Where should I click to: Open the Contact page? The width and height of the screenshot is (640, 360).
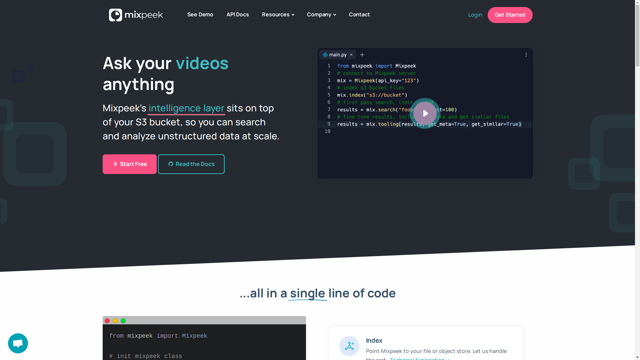(359, 15)
